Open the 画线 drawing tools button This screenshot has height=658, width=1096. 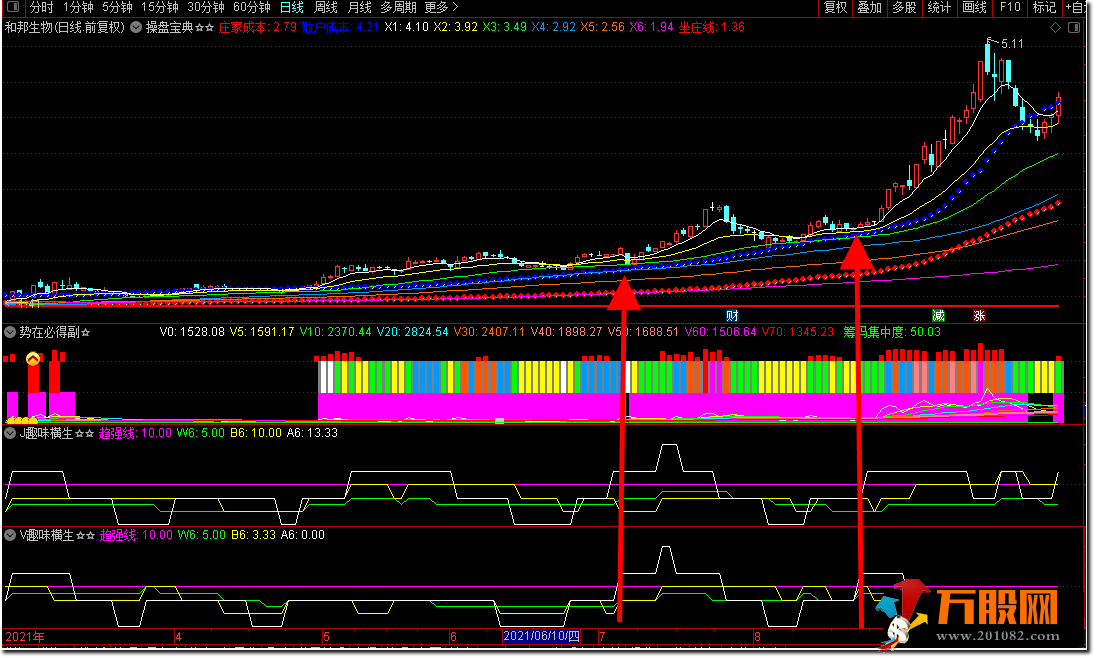tap(974, 7)
